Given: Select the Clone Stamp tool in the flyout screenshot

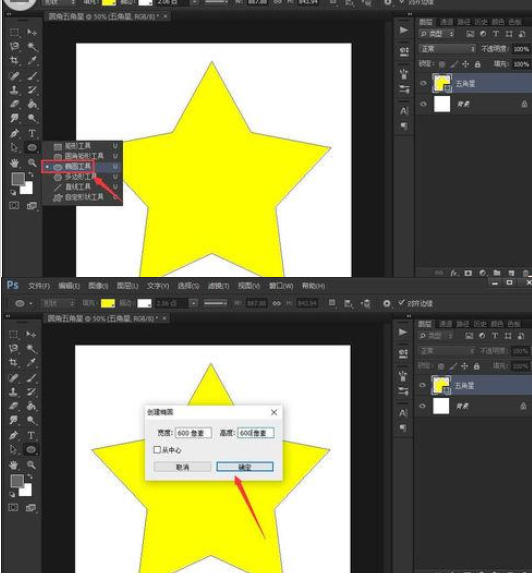Looking at the screenshot, I should tap(14, 90).
